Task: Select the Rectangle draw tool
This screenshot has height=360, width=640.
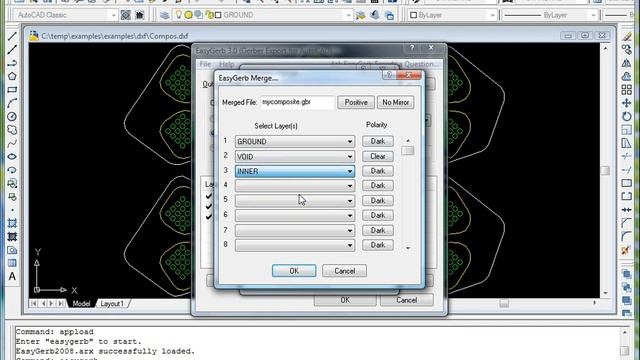Action: click(12, 90)
